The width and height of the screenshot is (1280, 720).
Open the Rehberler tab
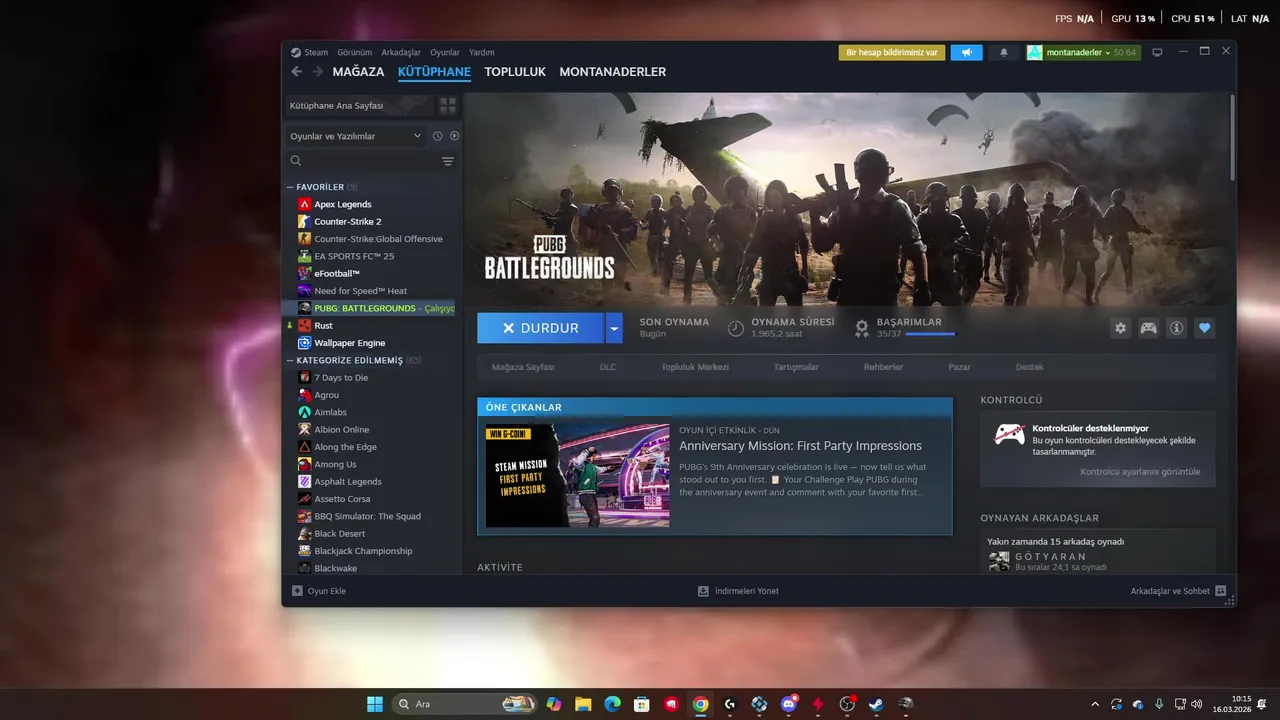point(883,367)
